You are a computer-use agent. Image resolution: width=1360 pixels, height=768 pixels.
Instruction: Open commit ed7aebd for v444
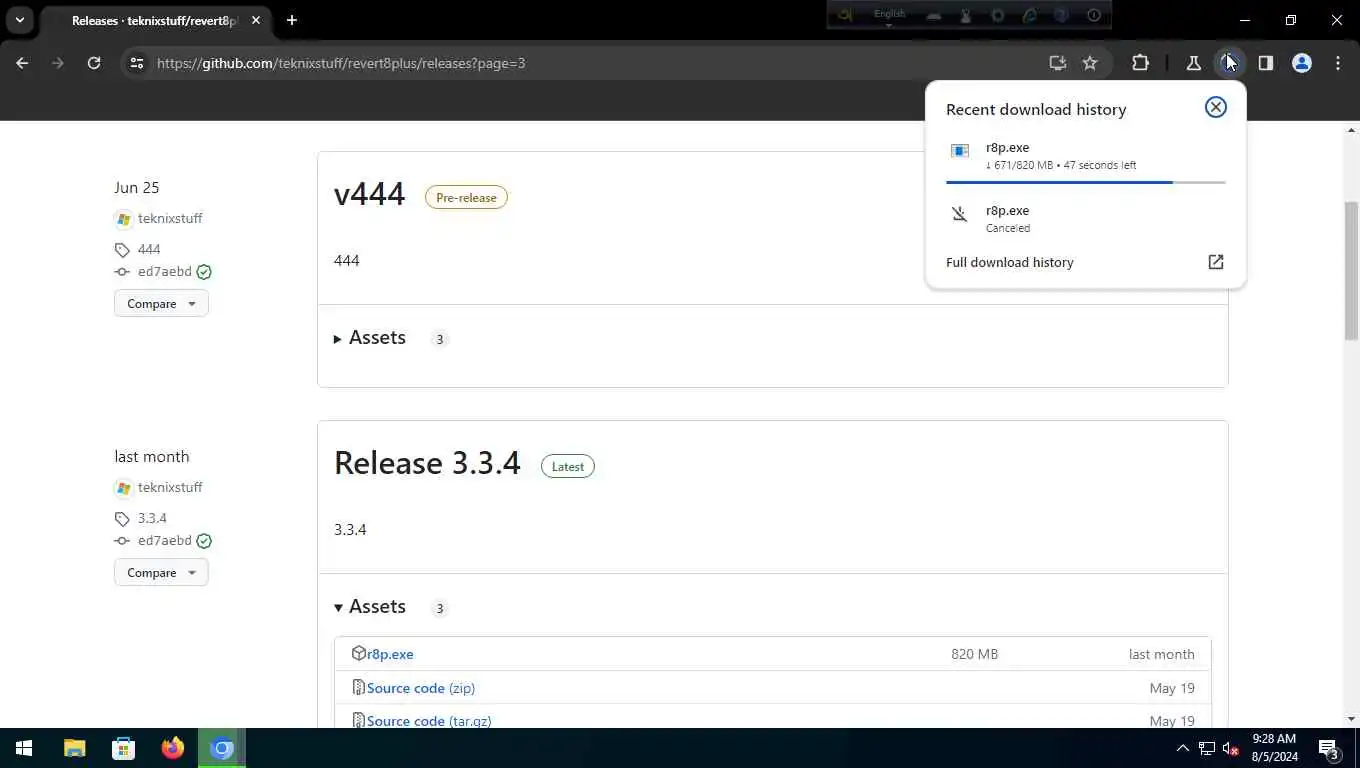165,271
